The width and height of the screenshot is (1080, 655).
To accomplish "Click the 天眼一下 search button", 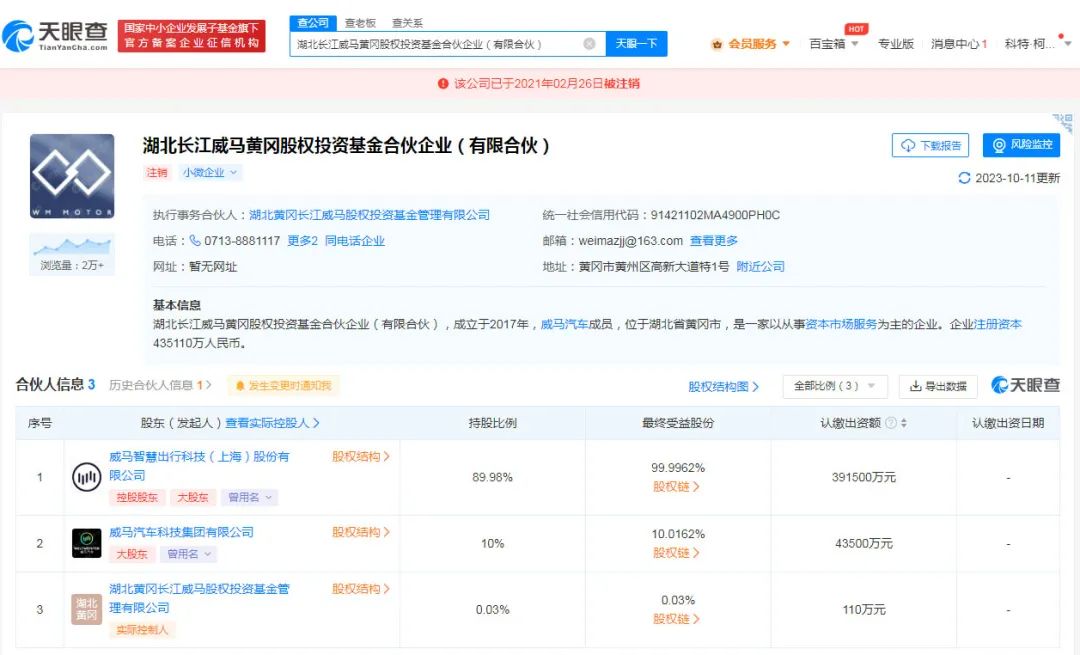I will (x=636, y=43).
